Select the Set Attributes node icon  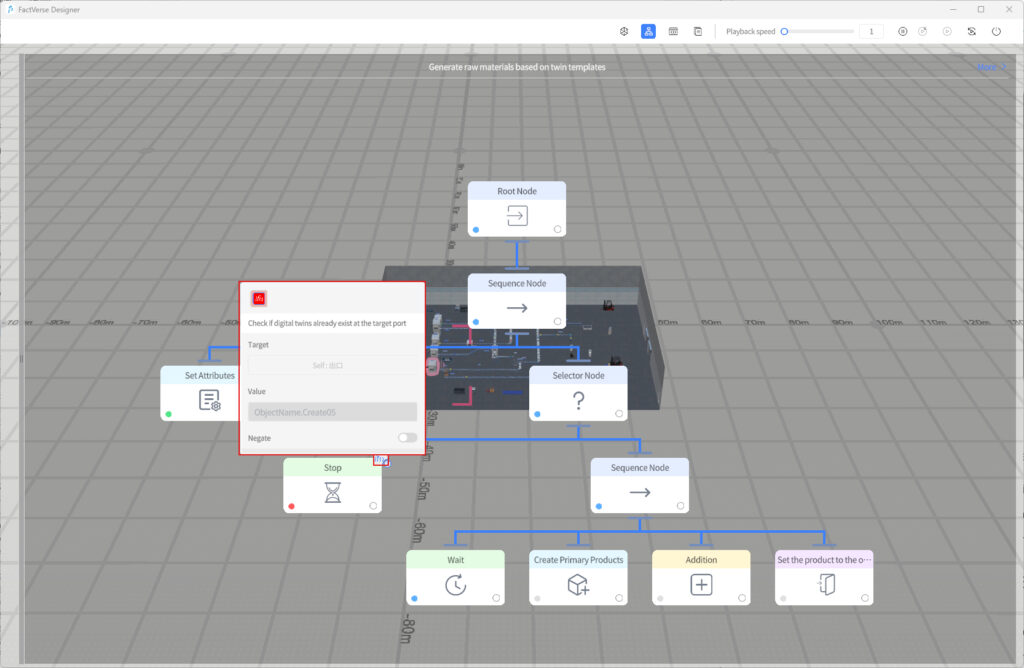tap(210, 400)
